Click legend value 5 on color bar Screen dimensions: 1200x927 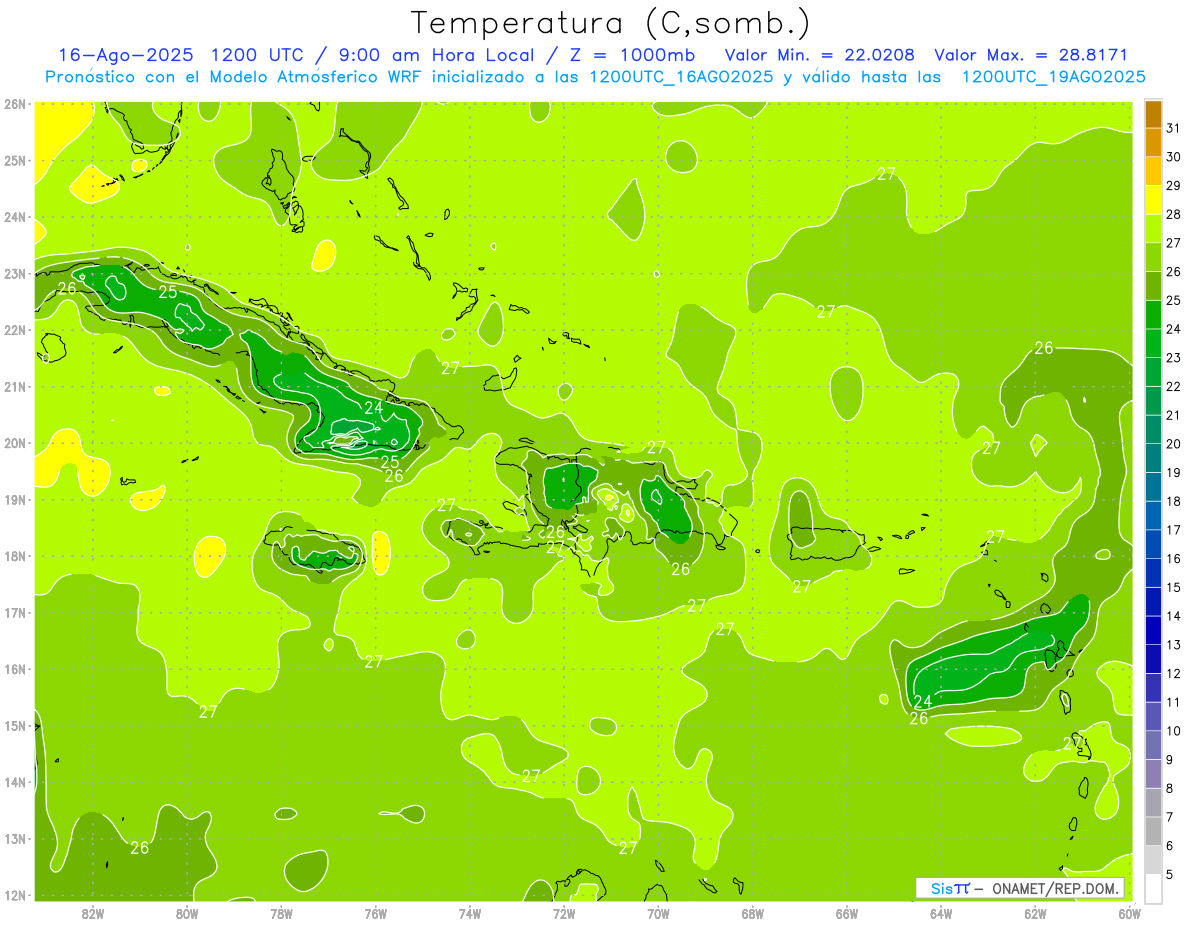[x=1169, y=873]
